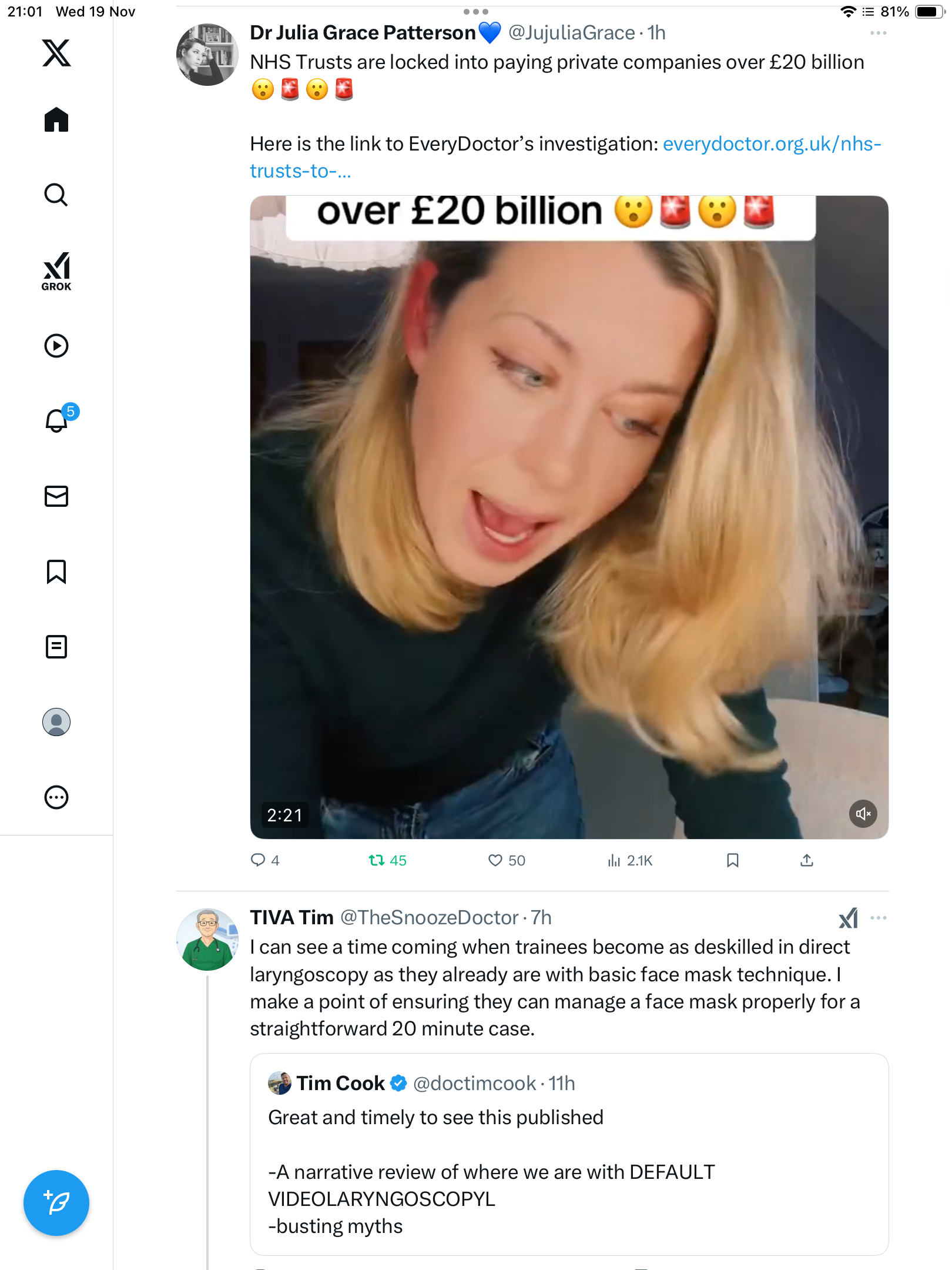Image resolution: width=952 pixels, height=1270 pixels.
Task: Like Dr Julia Grace Patterson's post
Action: [x=495, y=861]
